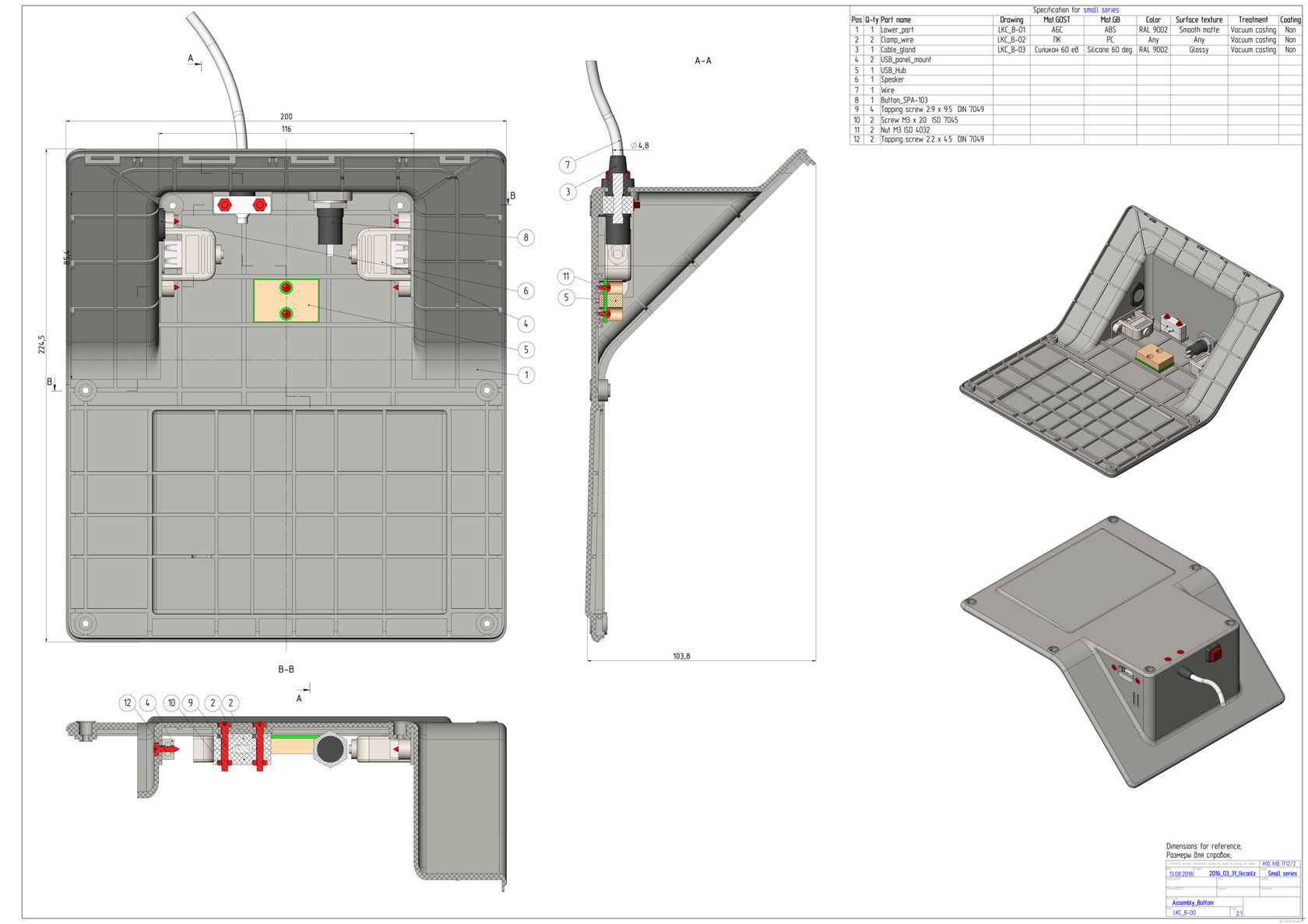Viewport: 1308px width, 924px height.
Task: Select balloon callout number 7
Action: pyautogui.click(x=568, y=164)
